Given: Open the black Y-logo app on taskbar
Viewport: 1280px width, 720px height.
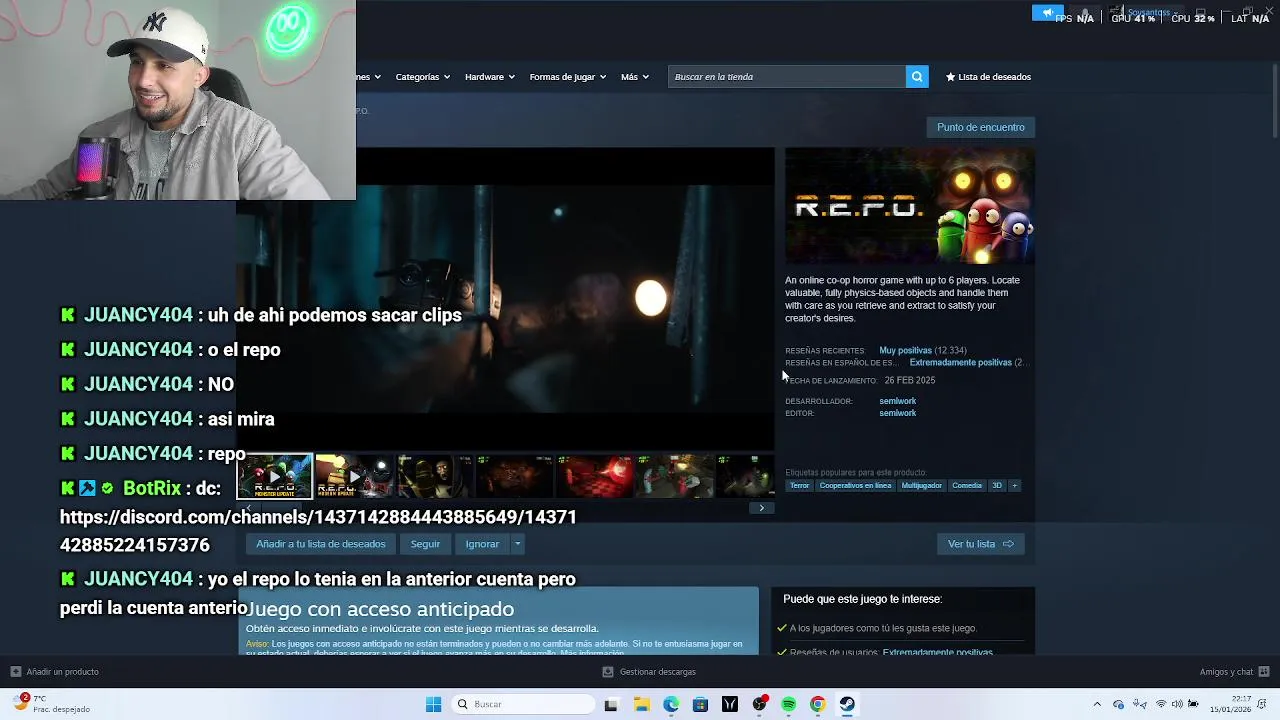Looking at the screenshot, I should click(730, 705).
